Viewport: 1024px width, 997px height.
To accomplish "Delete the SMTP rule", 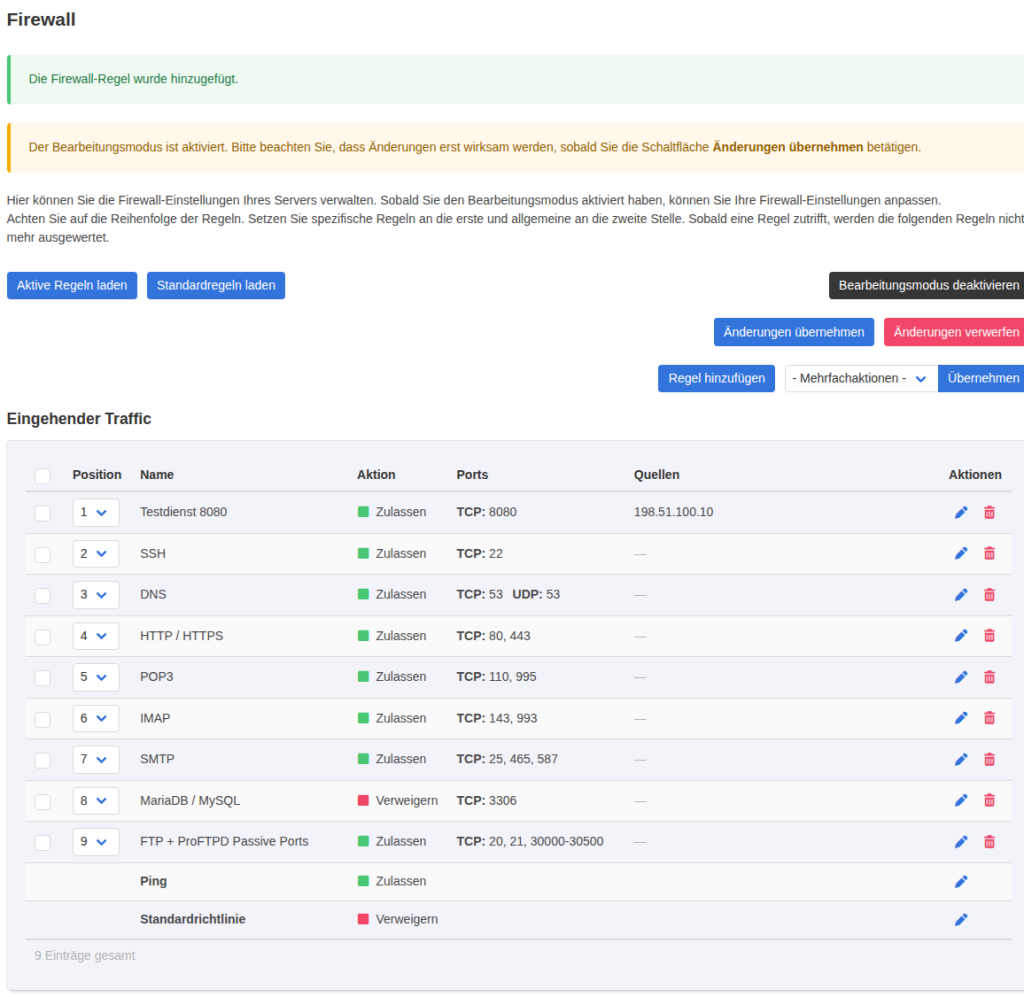I will click(x=989, y=759).
